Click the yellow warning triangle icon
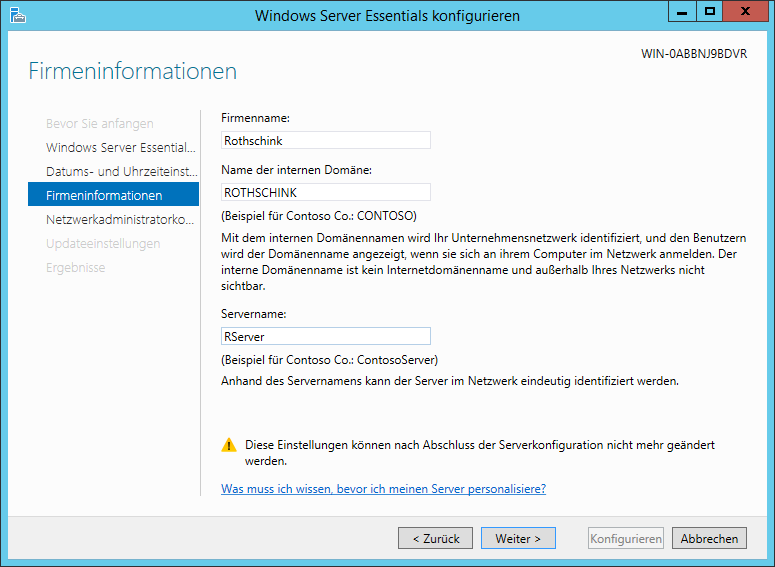 (229, 445)
